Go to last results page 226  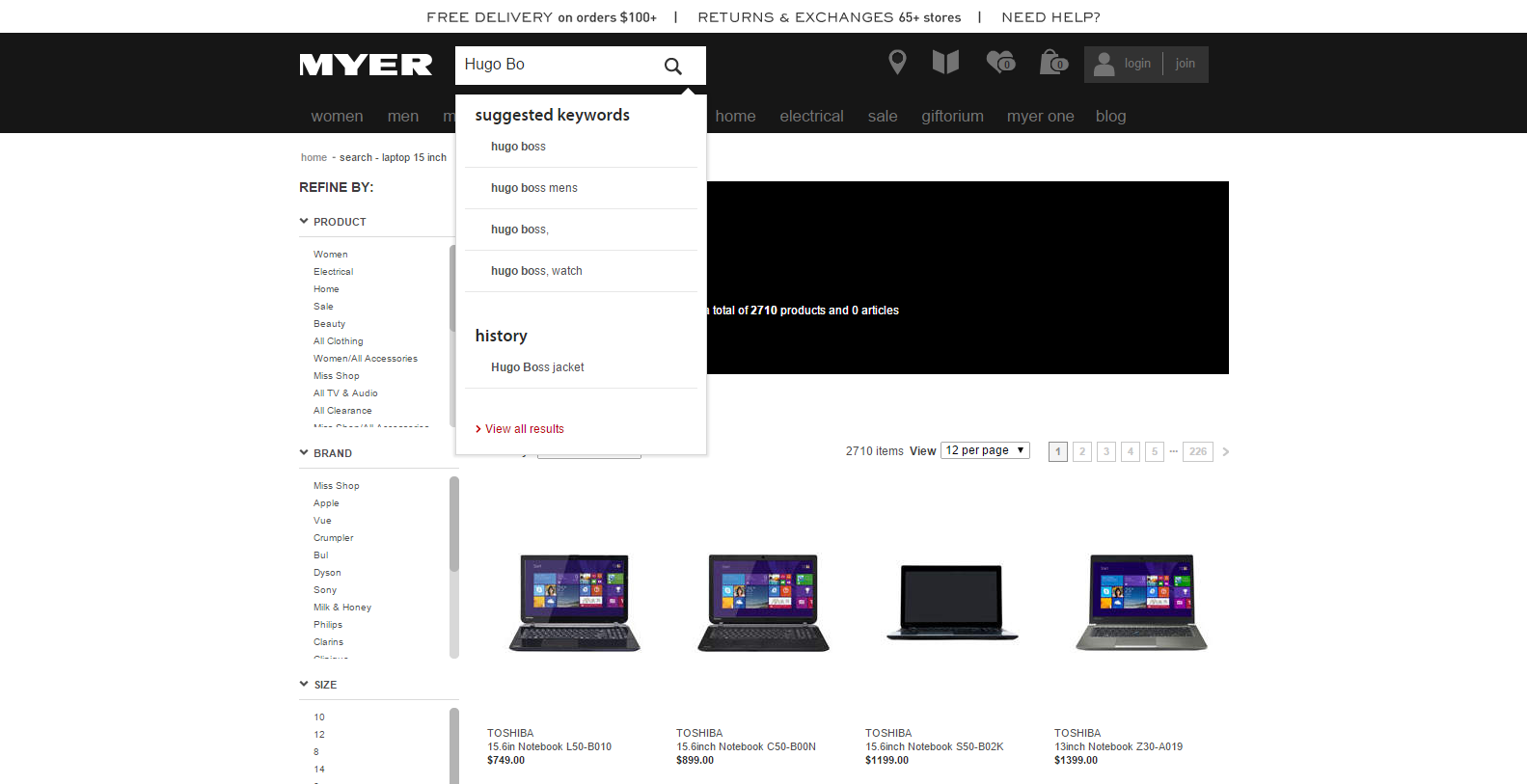[x=1198, y=451]
